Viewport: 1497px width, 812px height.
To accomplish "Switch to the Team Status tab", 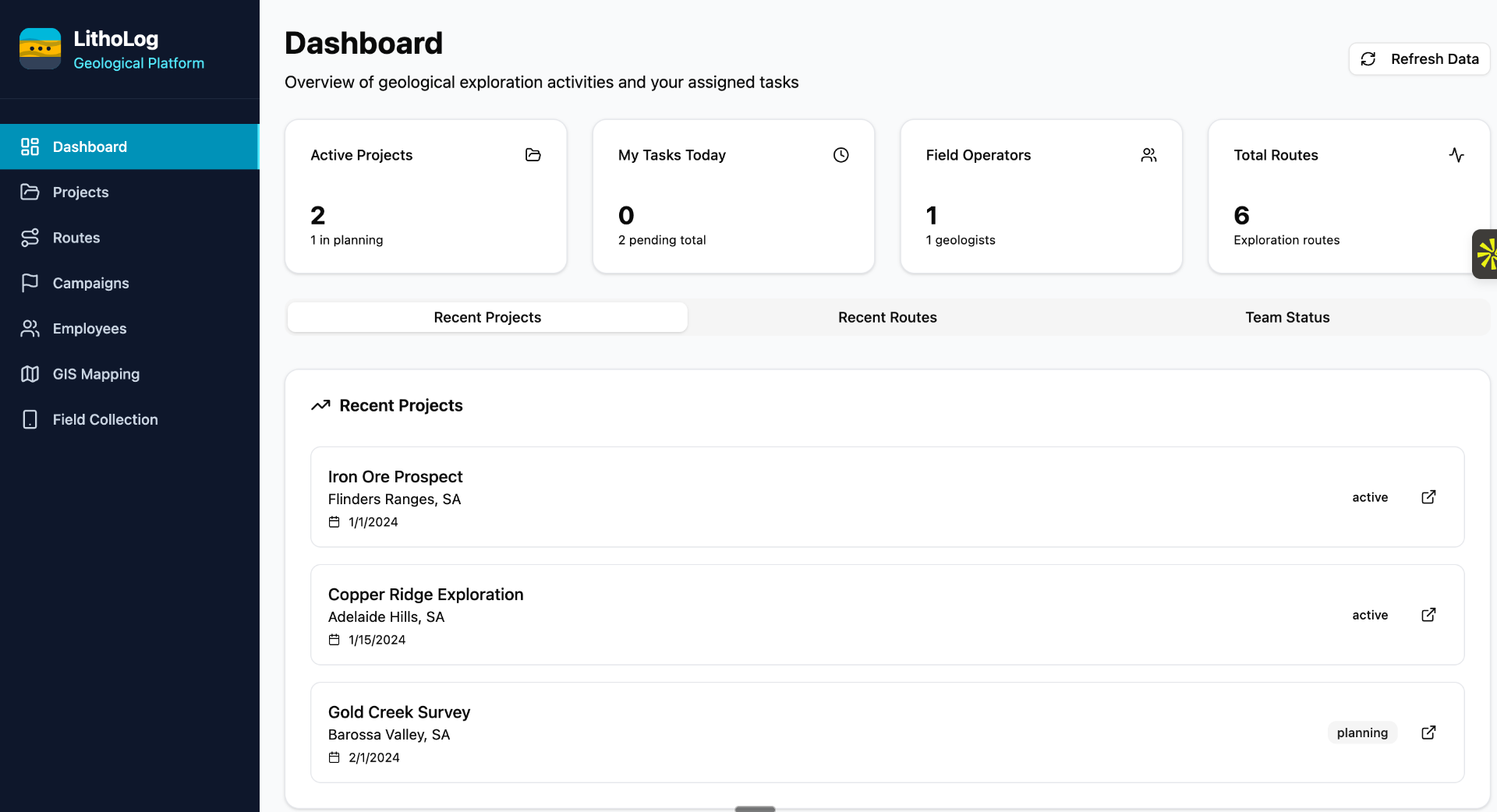I will 1286,317.
